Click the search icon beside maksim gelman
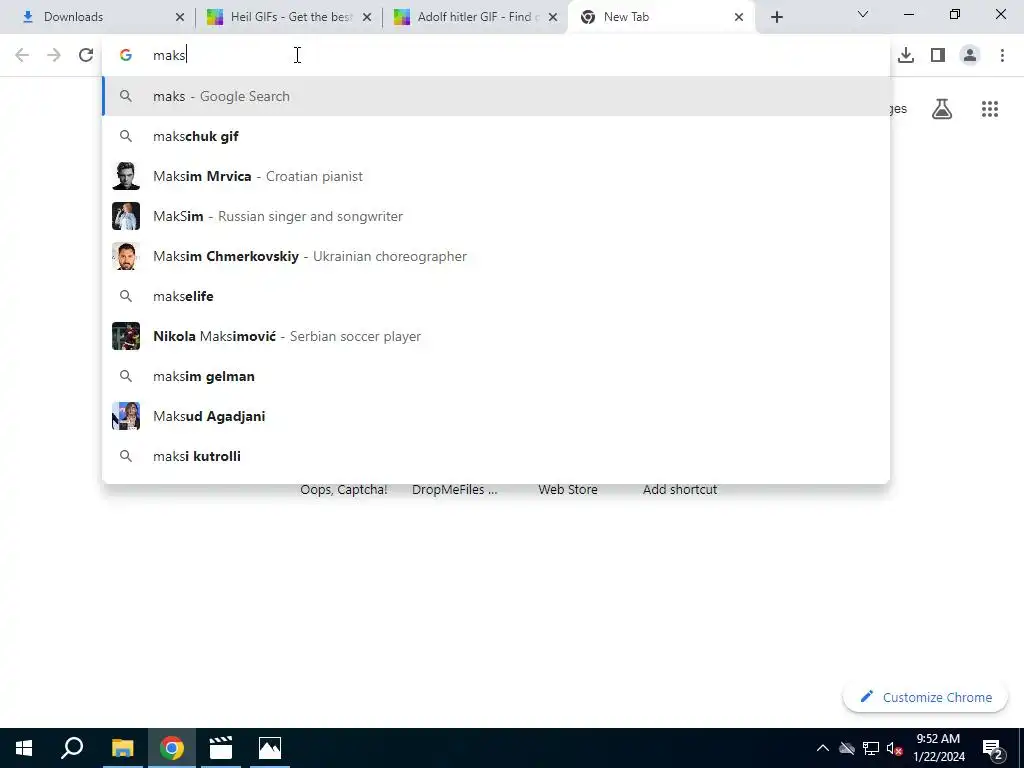 click(x=125, y=376)
